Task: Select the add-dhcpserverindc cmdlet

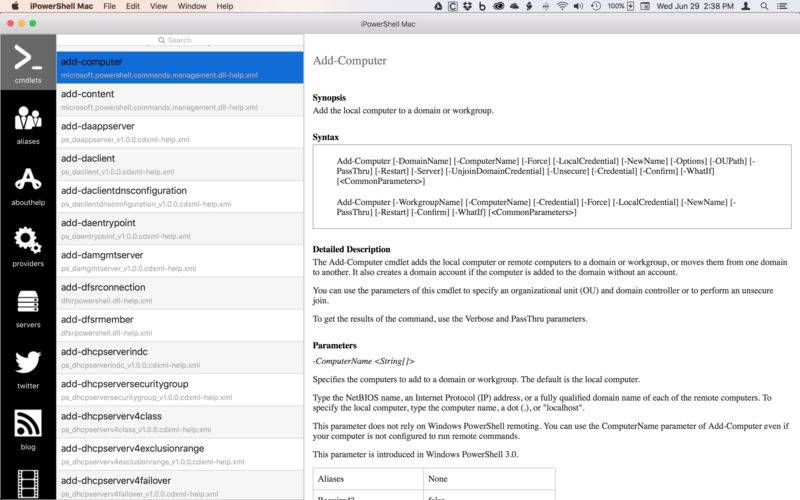Action: point(180,357)
